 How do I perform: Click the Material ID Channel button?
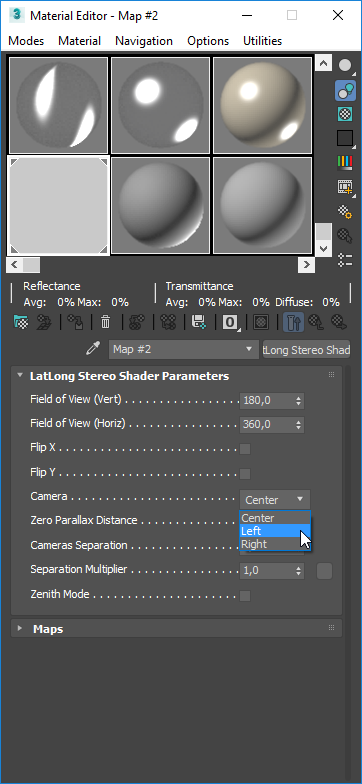coord(230,322)
